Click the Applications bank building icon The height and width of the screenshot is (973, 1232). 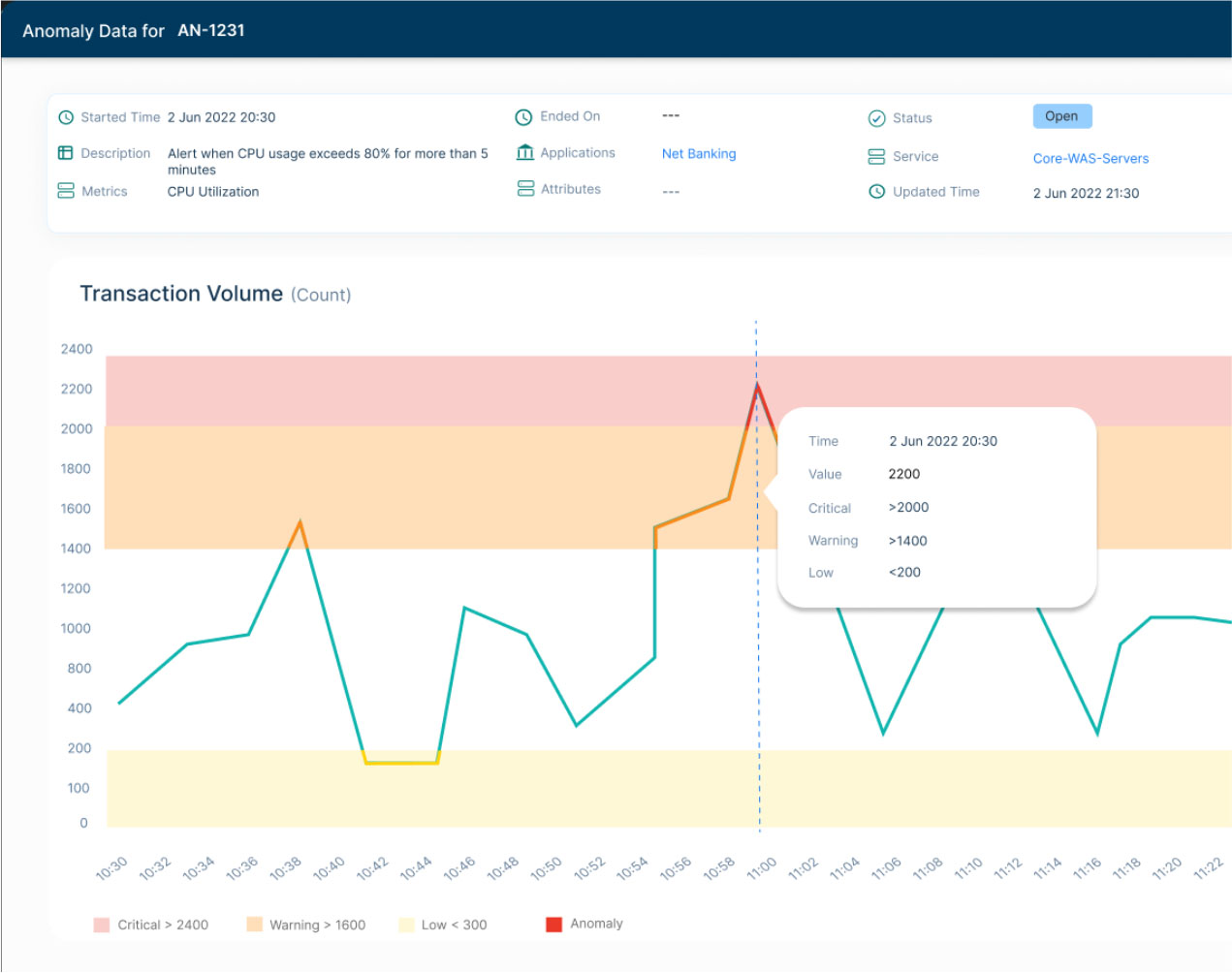525,152
